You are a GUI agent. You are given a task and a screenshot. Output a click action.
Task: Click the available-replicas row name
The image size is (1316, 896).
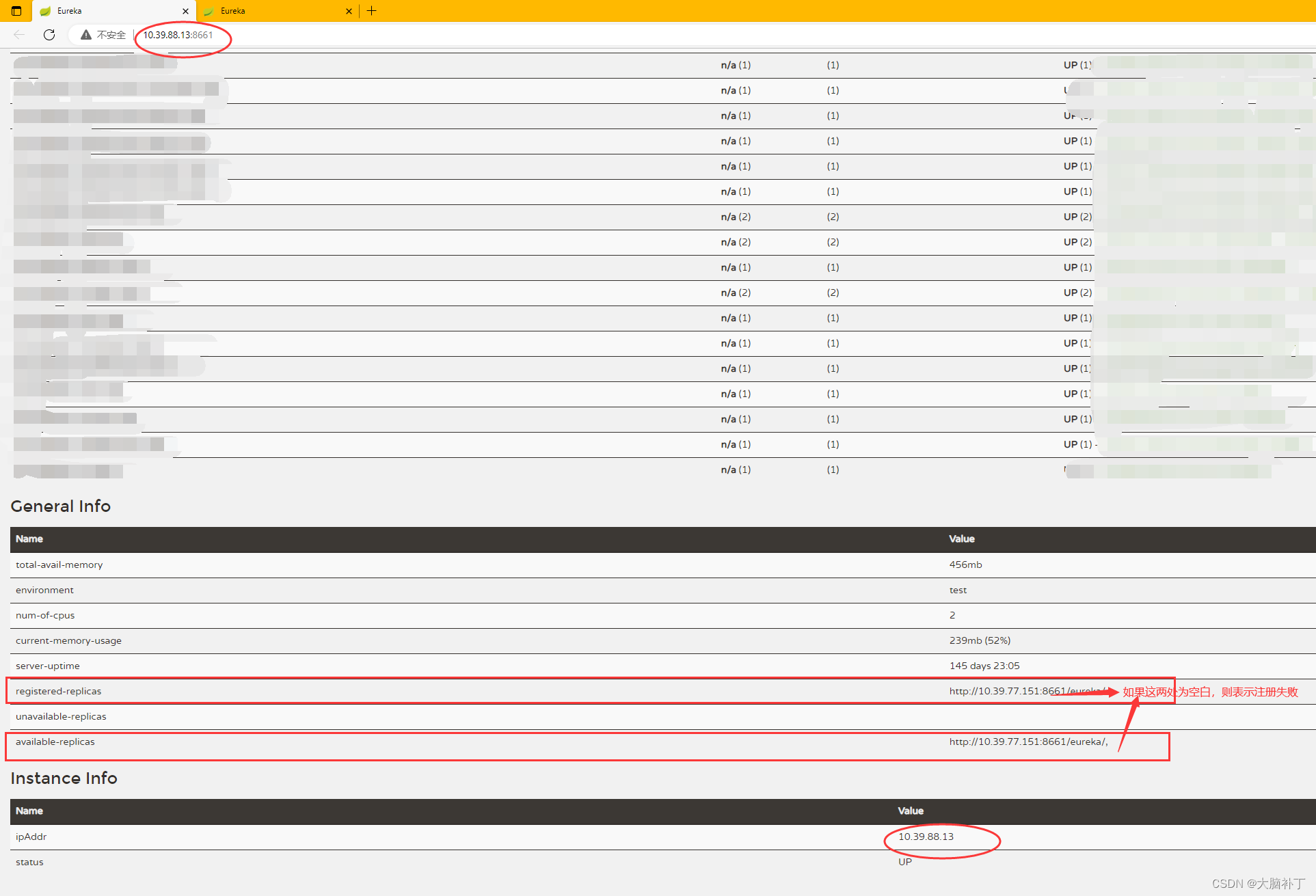(55, 742)
